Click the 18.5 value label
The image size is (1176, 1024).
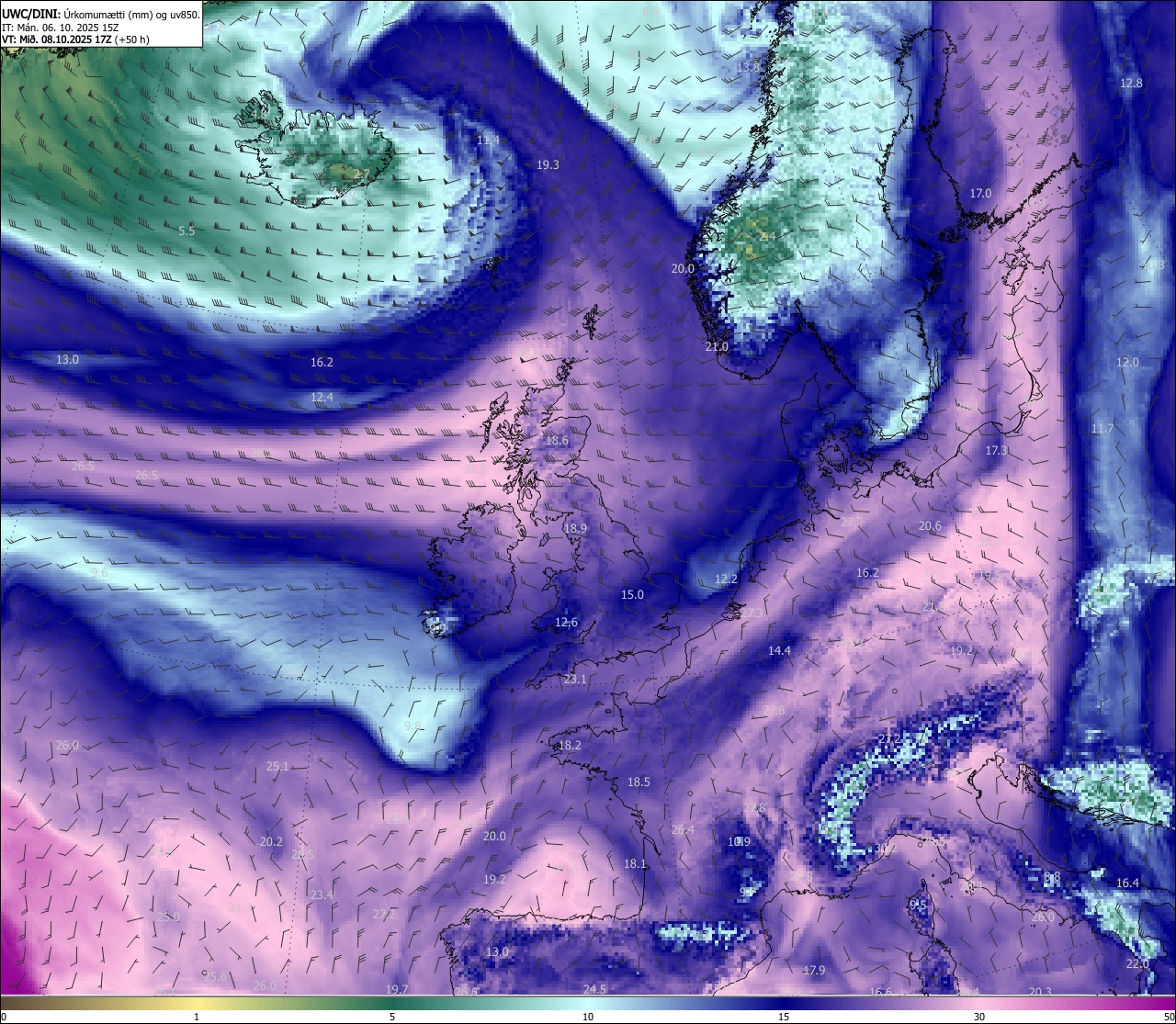(x=639, y=782)
